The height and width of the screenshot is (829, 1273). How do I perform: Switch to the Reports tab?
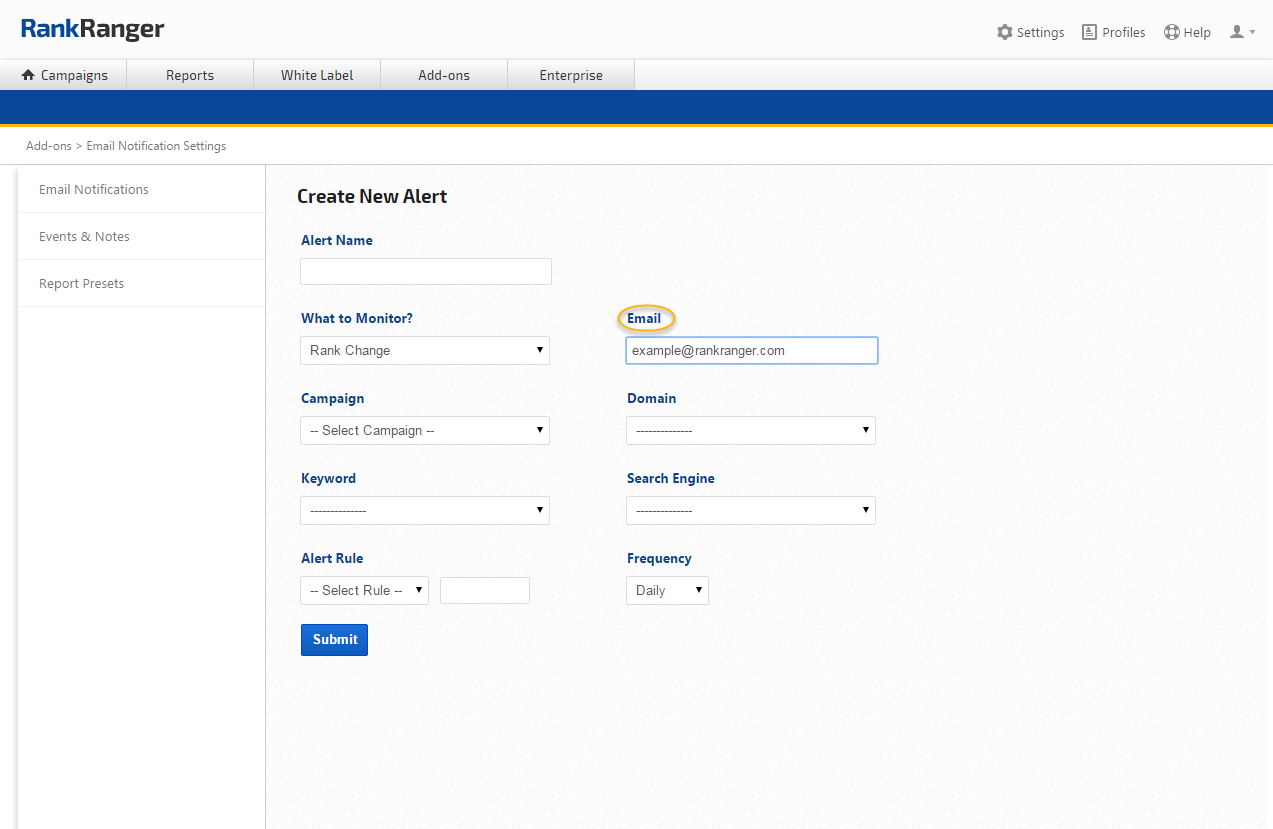pos(190,75)
